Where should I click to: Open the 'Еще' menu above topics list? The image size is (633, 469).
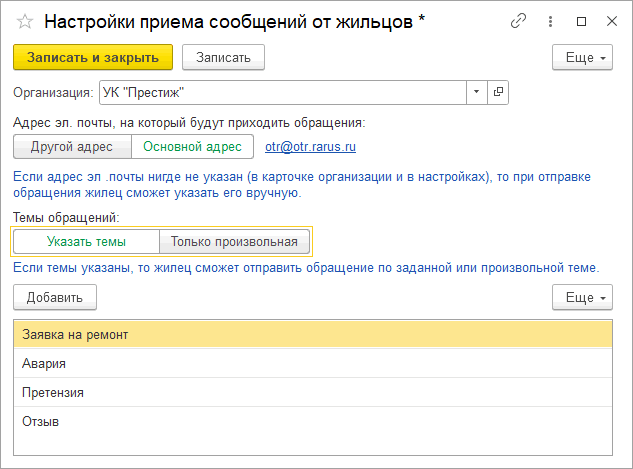582,297
